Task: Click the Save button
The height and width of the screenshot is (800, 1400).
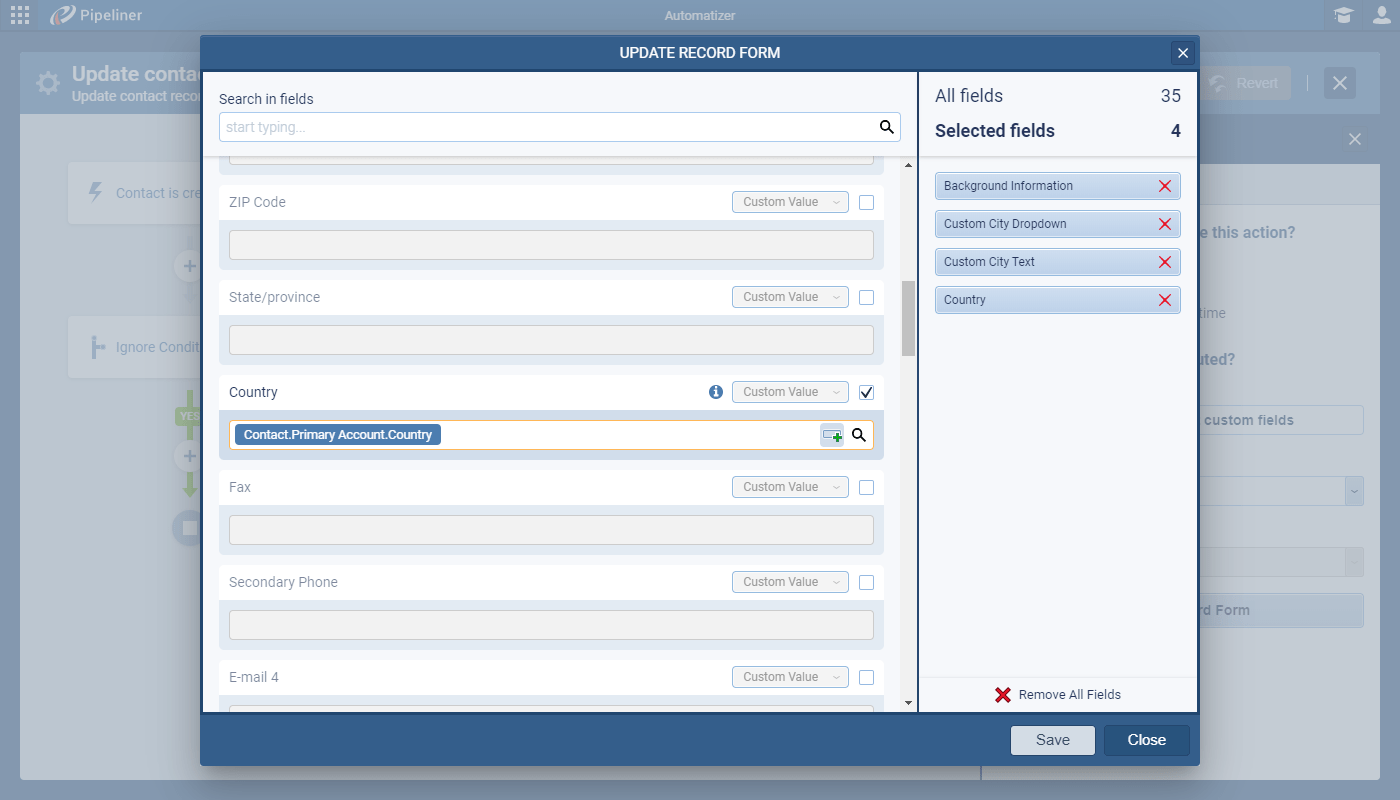Action: pyautogui.click(x=1052, y=740)
